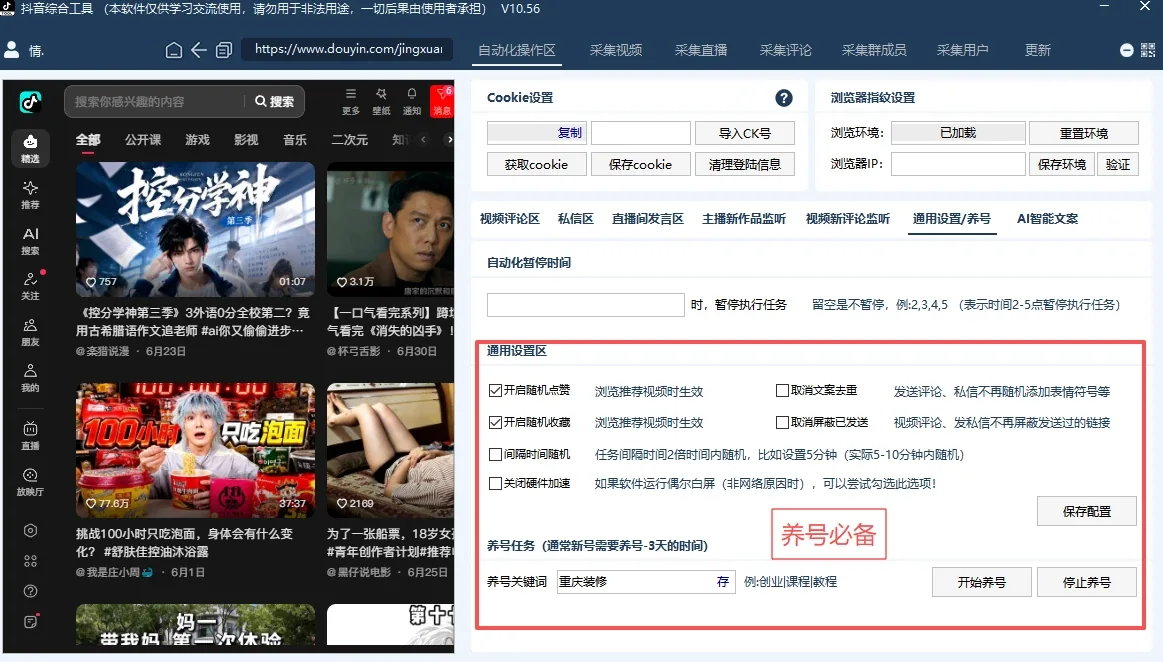Image resolution: width=1163 pixels, height=662 pixels.
Task: Open the multi-window pages icon
Action: (x=224, y=50)
